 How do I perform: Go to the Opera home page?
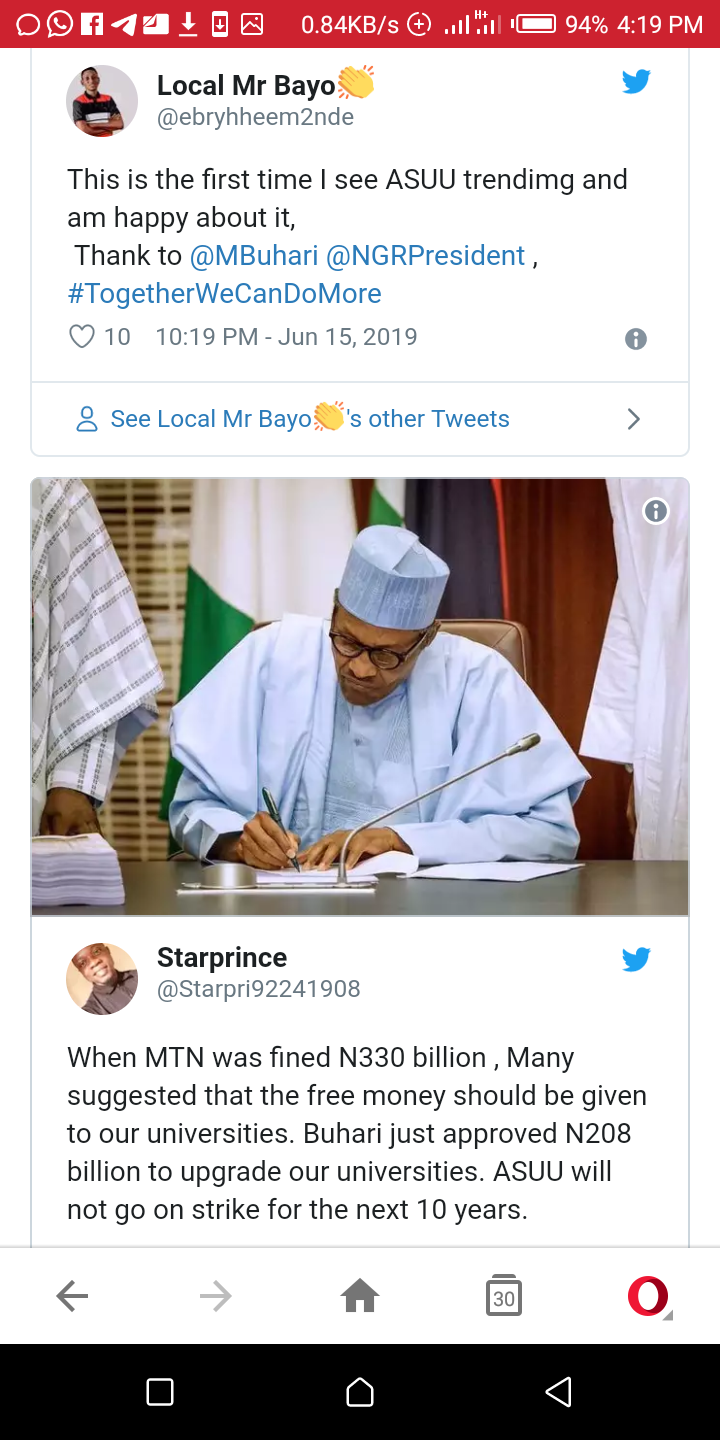tap(360, 1297)
